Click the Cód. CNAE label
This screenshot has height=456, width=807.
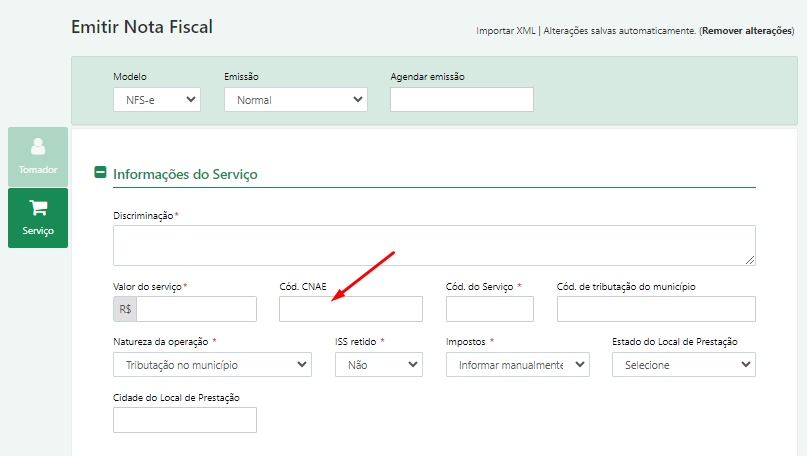303,287
